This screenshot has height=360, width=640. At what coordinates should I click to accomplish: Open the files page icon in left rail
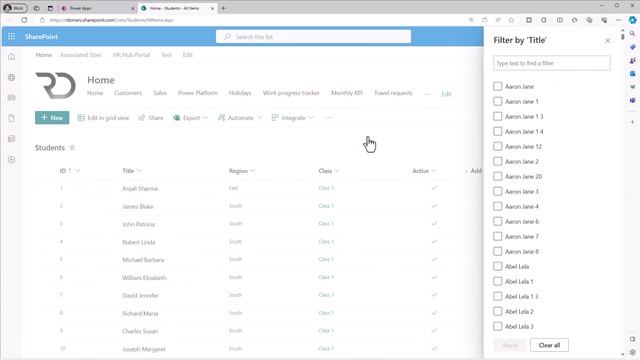(11, 118)
